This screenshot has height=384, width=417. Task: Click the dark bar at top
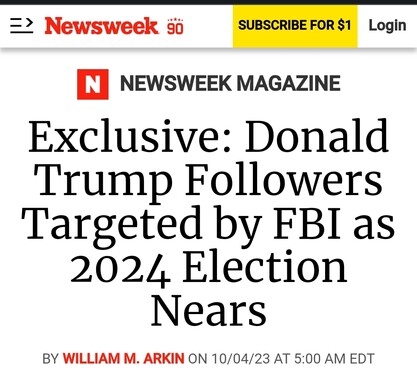tap(208, 2)
